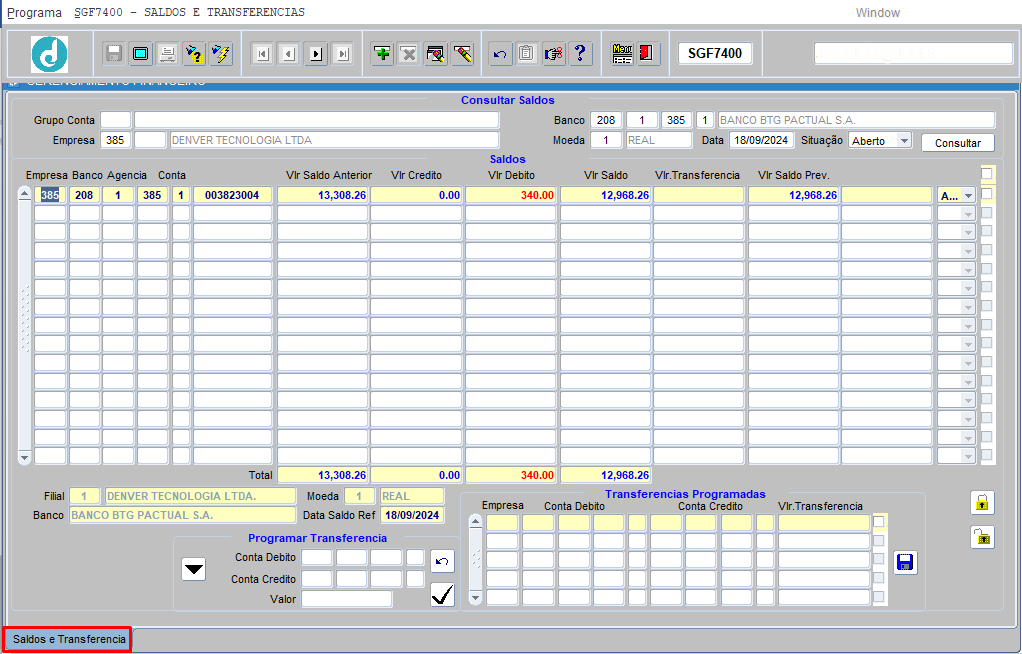Click first Conta Debito field in Programar Transferencia
Image resolution: width=1022 pixels, height=654 pixels.
point(317,557)
